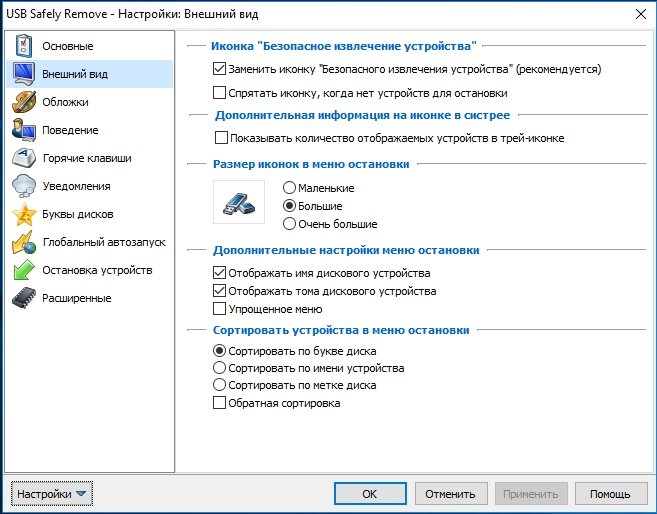This screenshot has height=514, width=657.
Task: Click the Остановка устройств green arrow icon
Action: point(23,270)
